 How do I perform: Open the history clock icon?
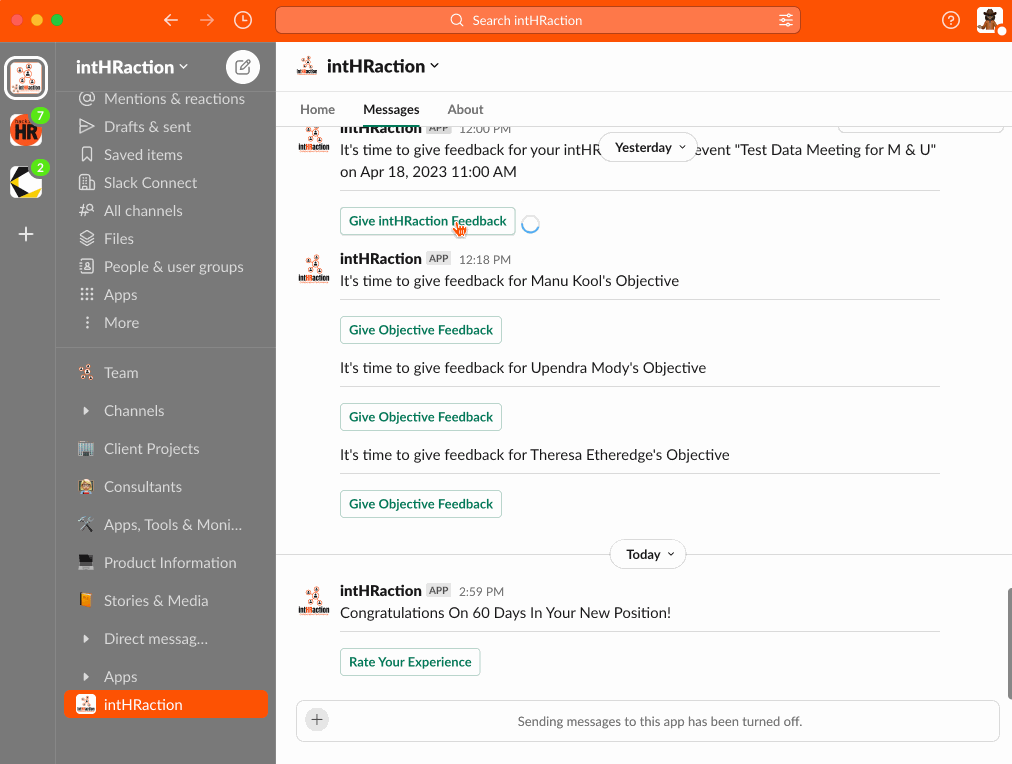pyautogui.click(x=243, y=20)
